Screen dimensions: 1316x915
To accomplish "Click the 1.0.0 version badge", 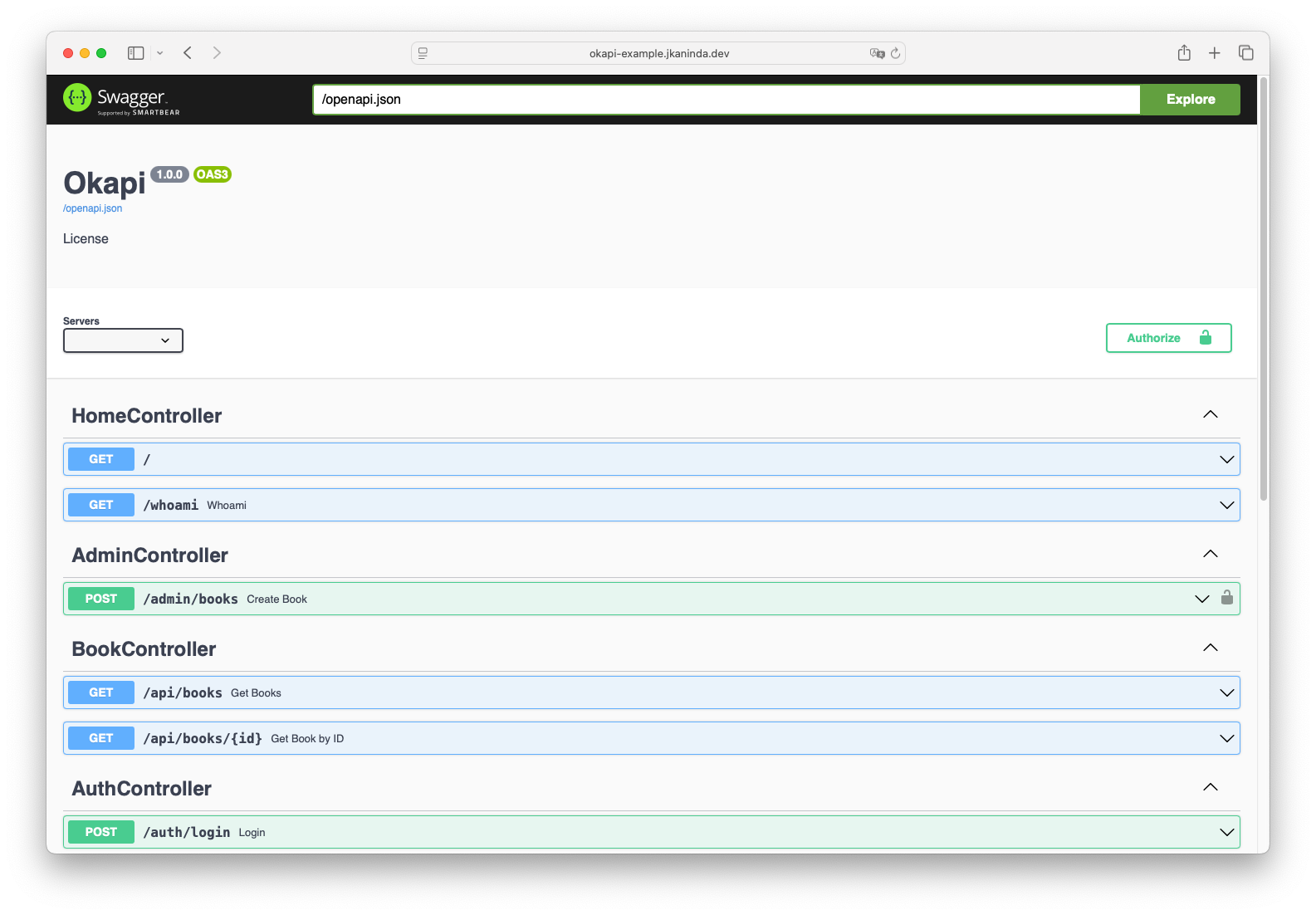I will pyautogui.click(x=169, y=174).
